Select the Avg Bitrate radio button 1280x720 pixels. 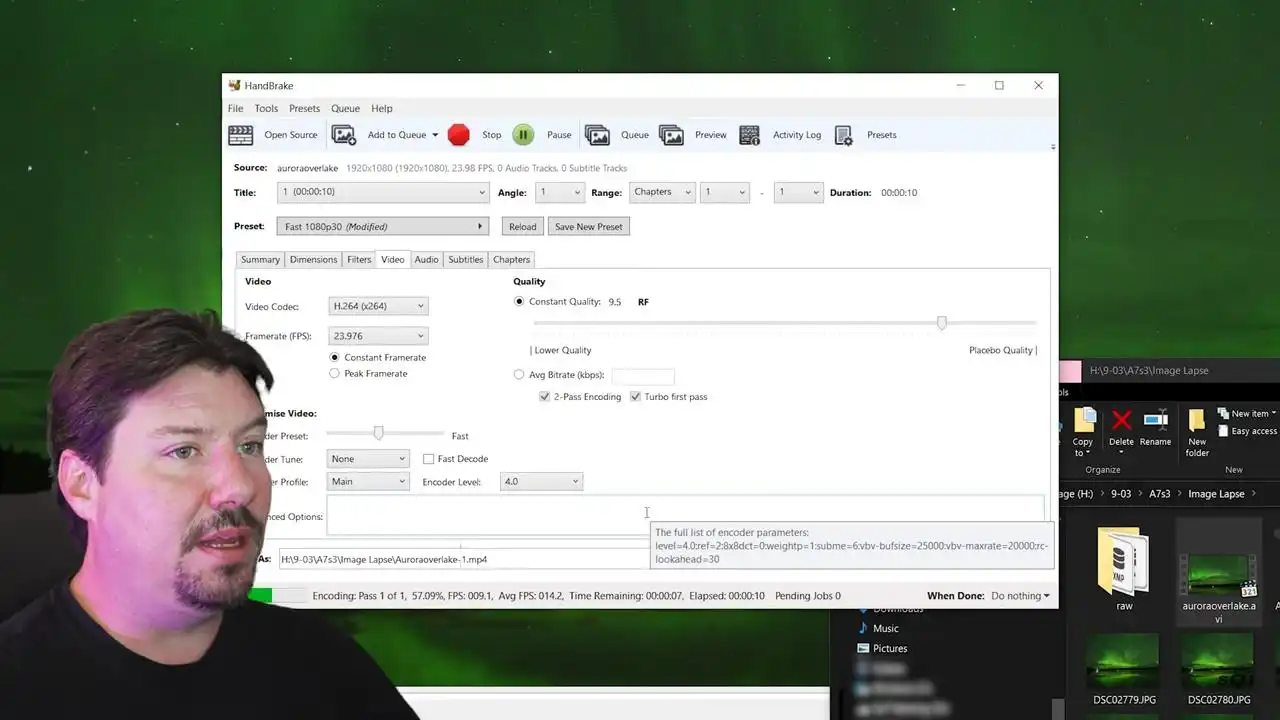point(519,375)
